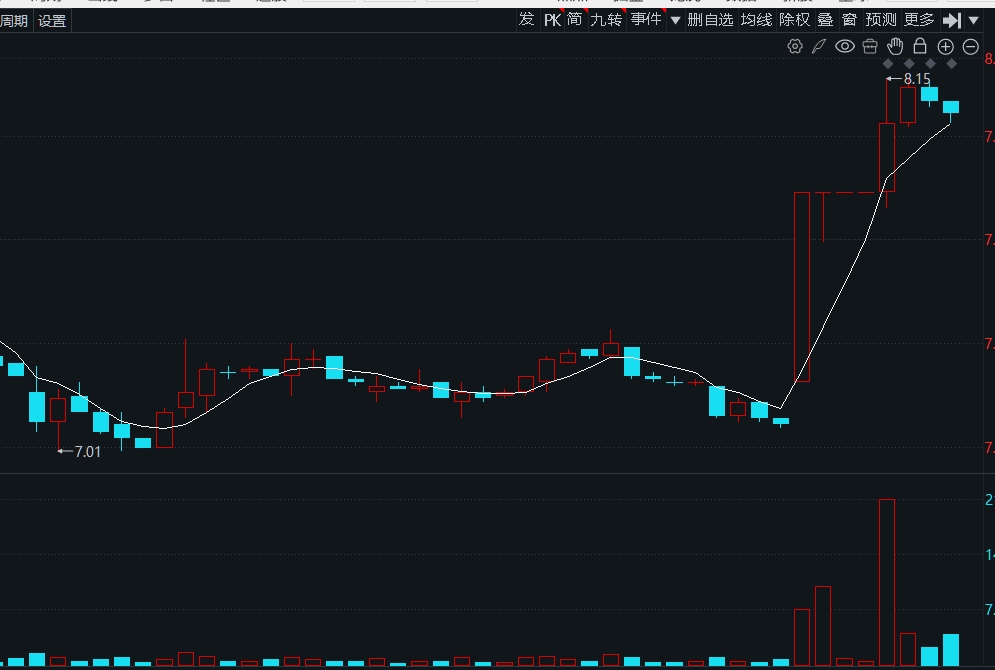Open chart settings gear icon
995x670 pixels.
point(794,46)
